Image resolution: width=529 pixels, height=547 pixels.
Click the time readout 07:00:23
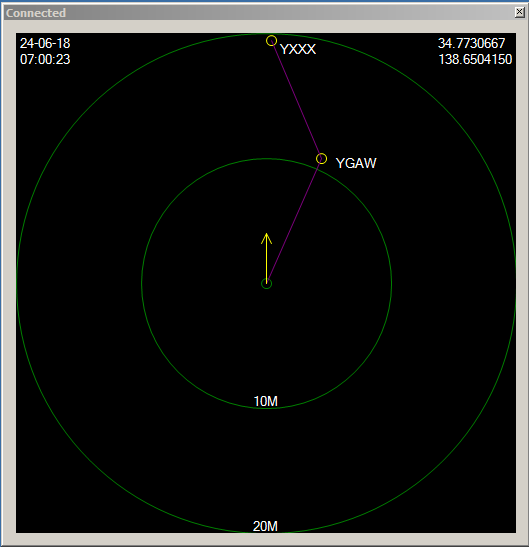click(x=45, y=59)
